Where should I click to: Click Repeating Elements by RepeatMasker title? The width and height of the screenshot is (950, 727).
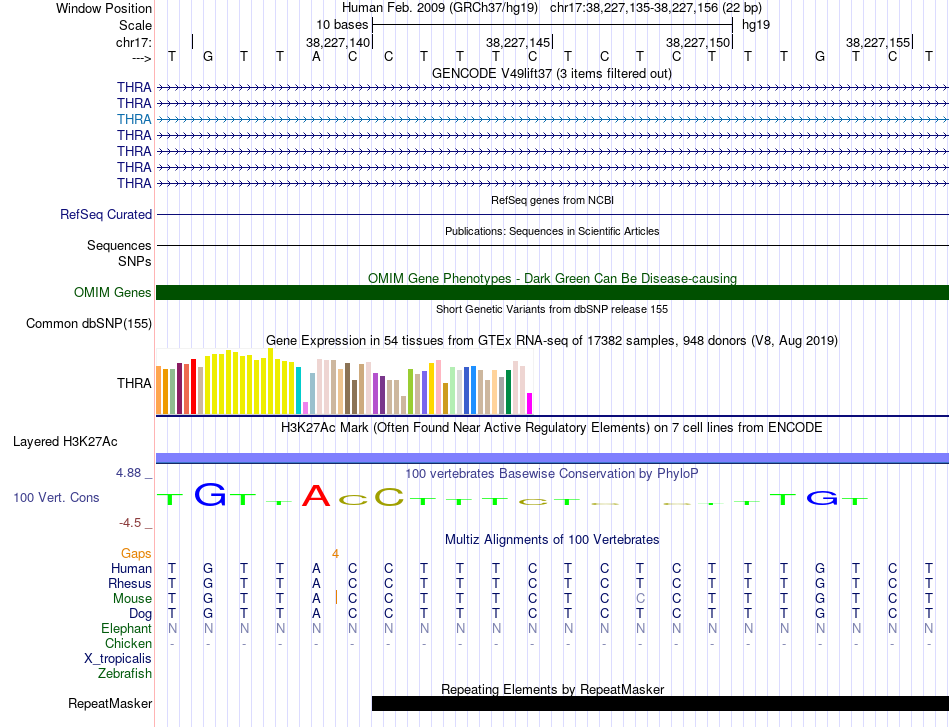(x=552, y=689)
